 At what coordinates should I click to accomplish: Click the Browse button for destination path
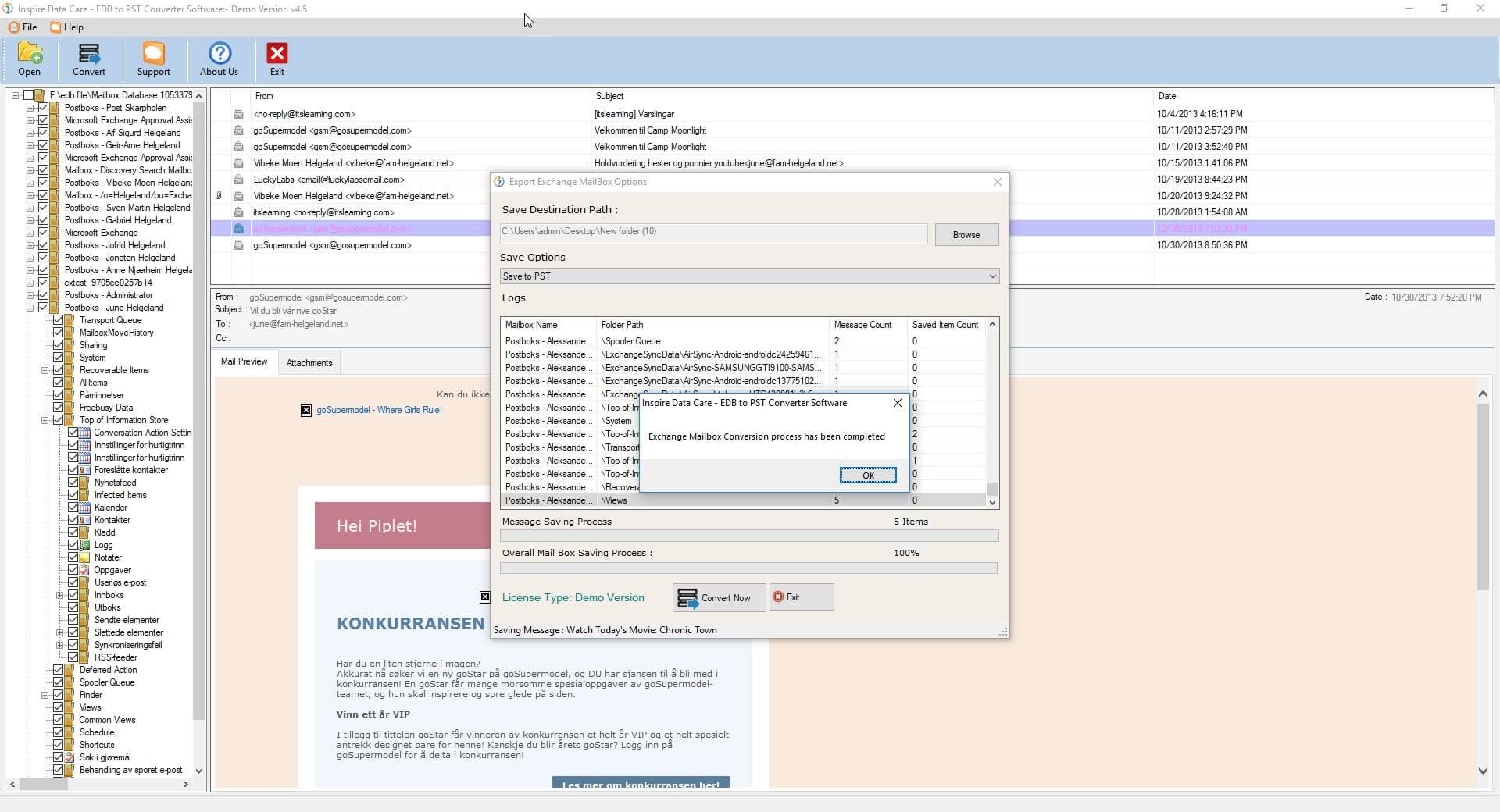(x=966, y=235)
